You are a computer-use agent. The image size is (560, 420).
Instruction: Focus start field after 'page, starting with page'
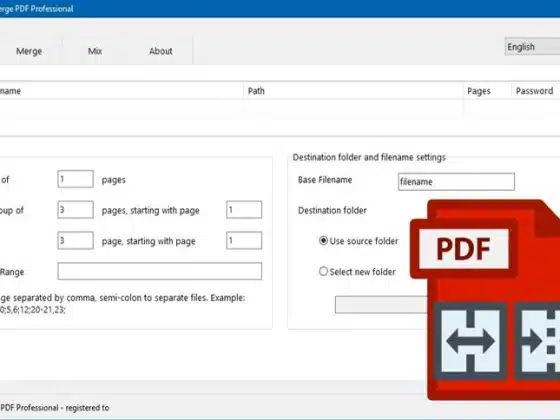(244, 240)
